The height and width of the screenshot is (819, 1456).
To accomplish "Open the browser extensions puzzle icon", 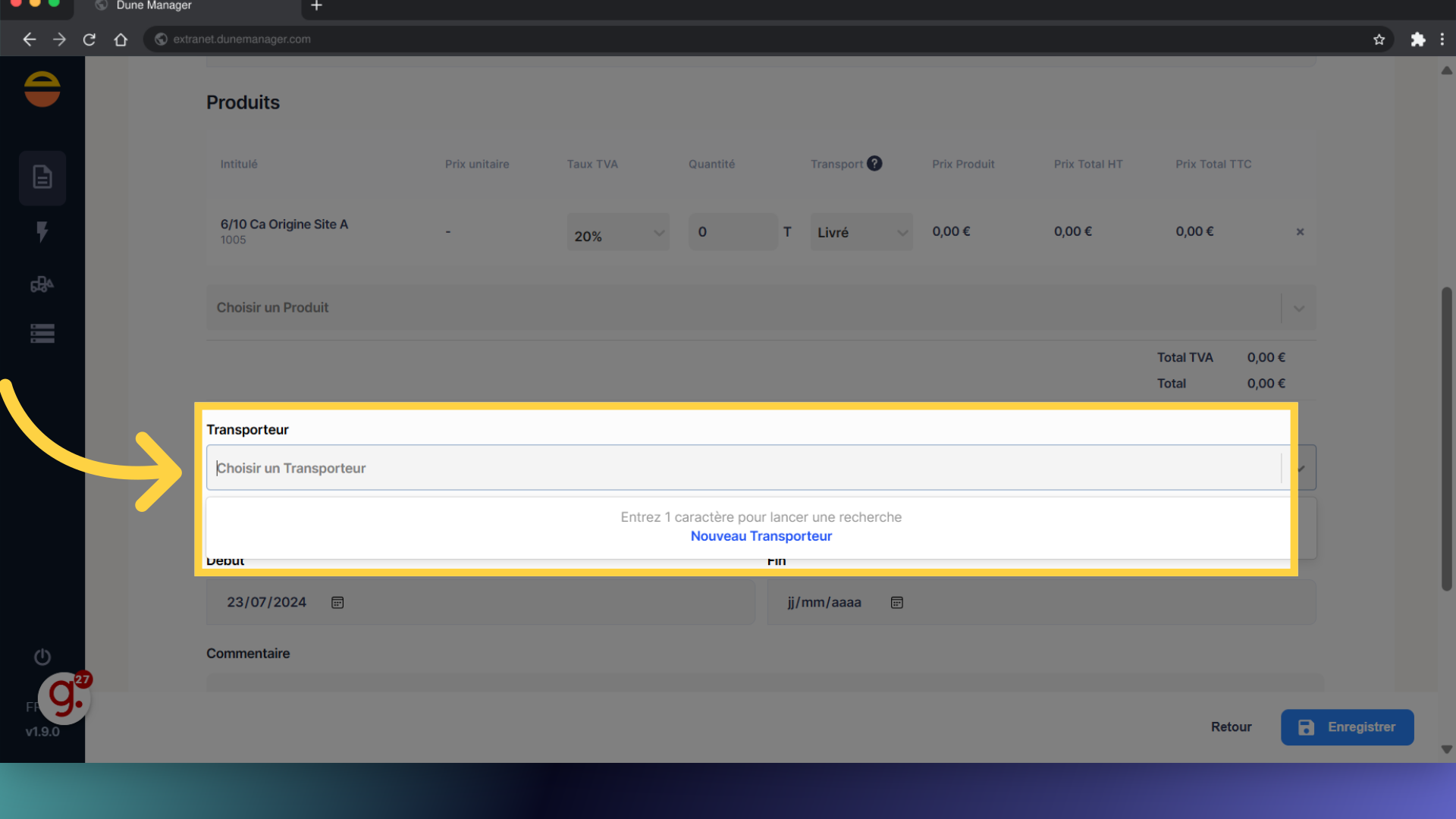I will coord(1417,39).
